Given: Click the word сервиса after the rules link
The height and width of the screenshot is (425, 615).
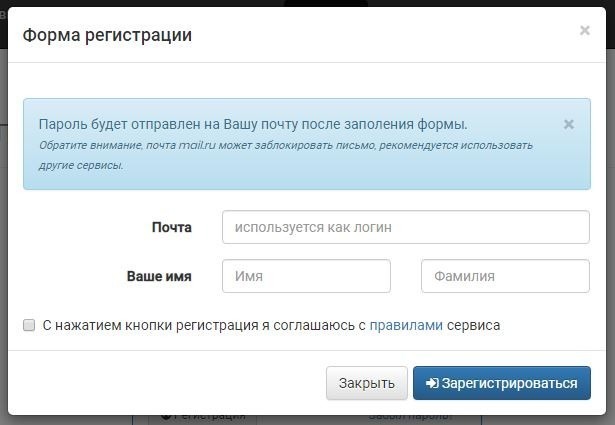Looking at the screenshot, I should pos(473,325).
